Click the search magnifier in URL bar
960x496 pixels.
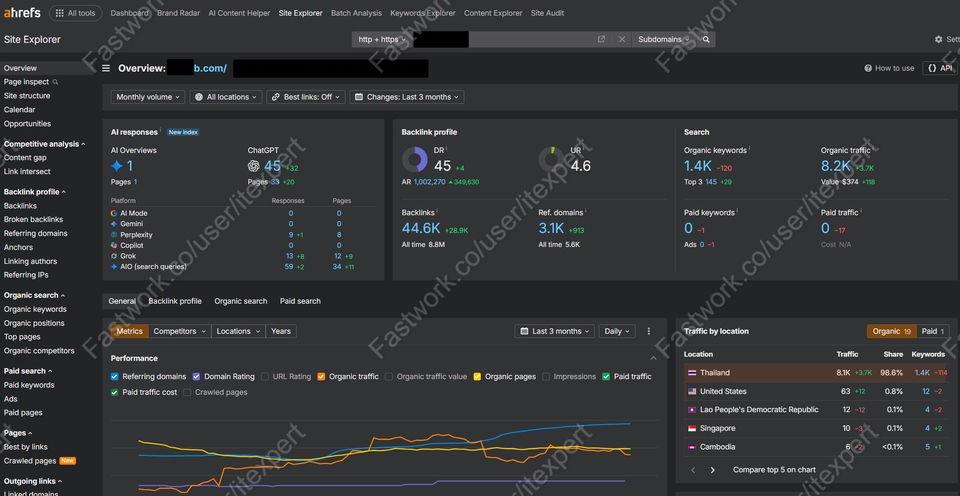click(706, 39)
